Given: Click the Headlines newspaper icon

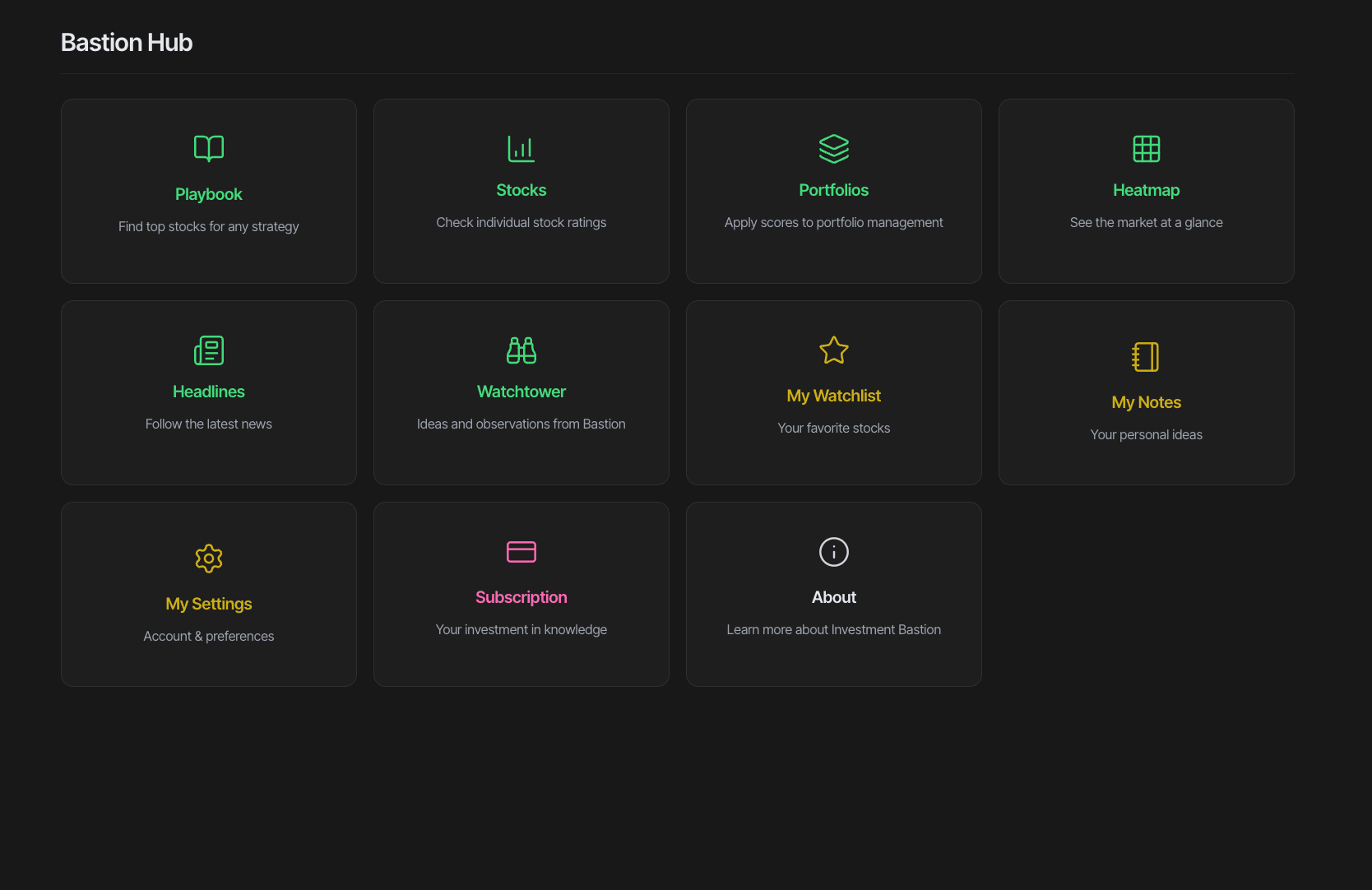Looking at the screenshot, I should click(x=208, y=350).
